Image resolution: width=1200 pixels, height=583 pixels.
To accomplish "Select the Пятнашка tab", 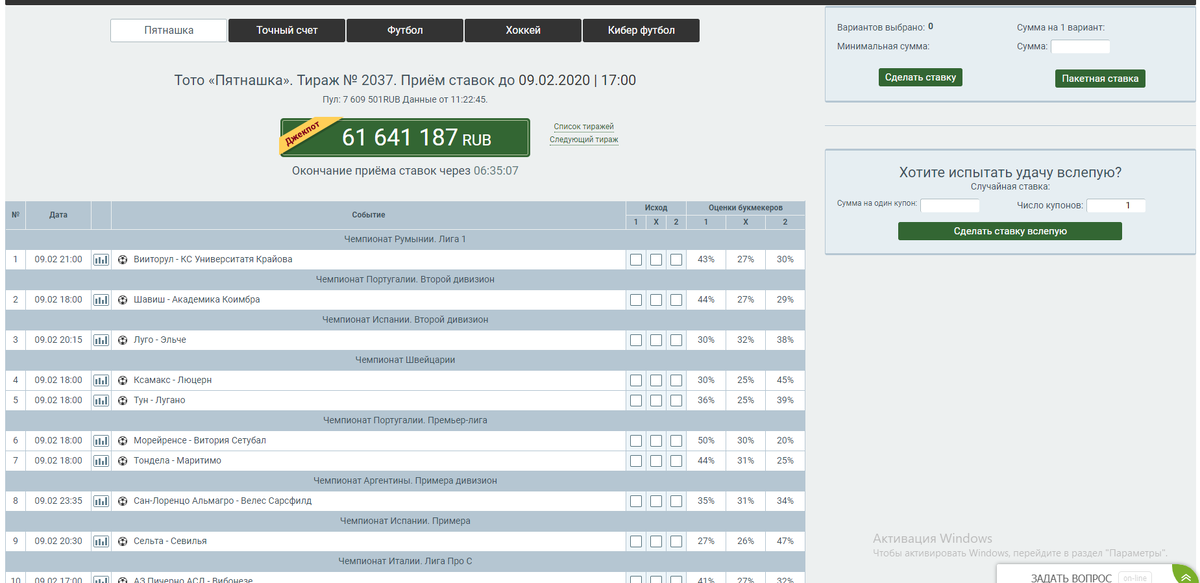I will pos(168,30).
